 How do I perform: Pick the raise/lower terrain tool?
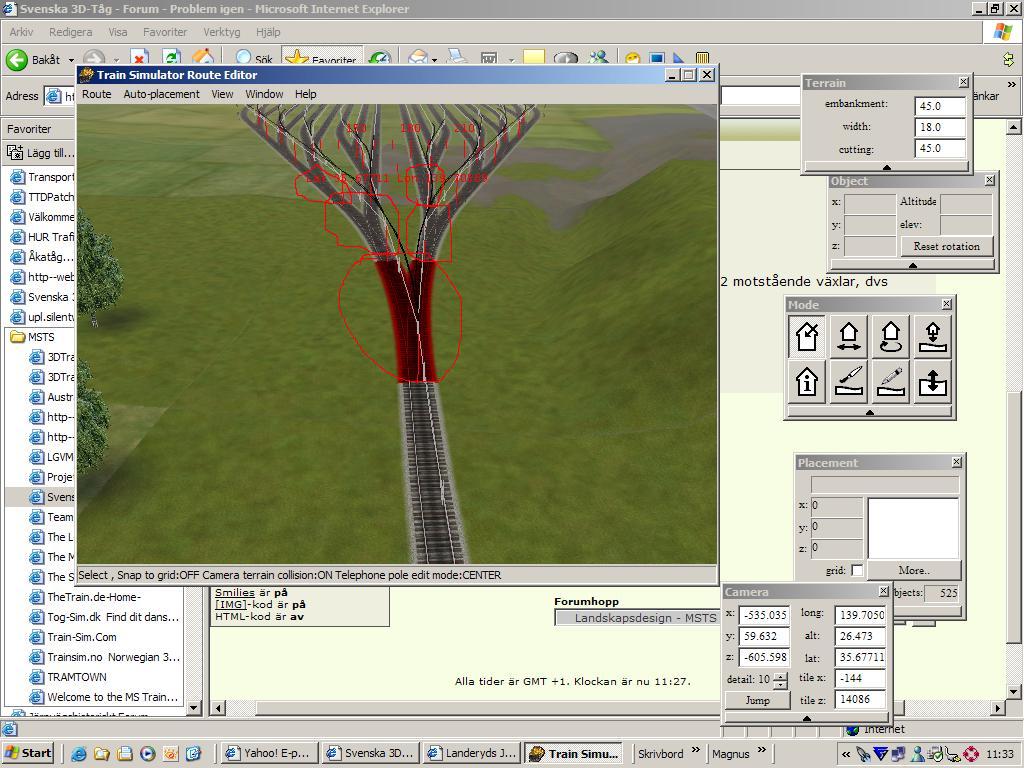point(933,381)
